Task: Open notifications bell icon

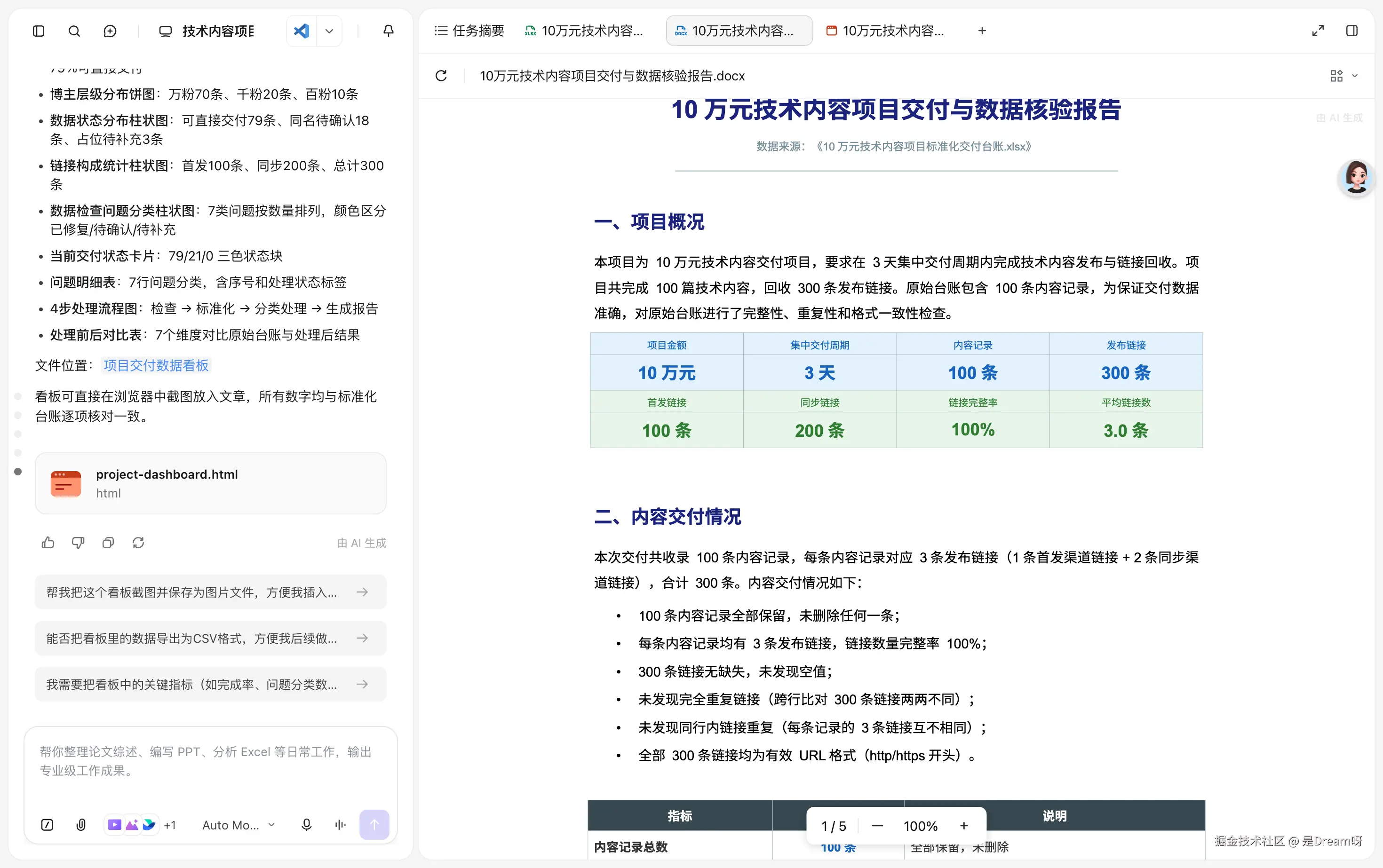Action: [388, 31]
